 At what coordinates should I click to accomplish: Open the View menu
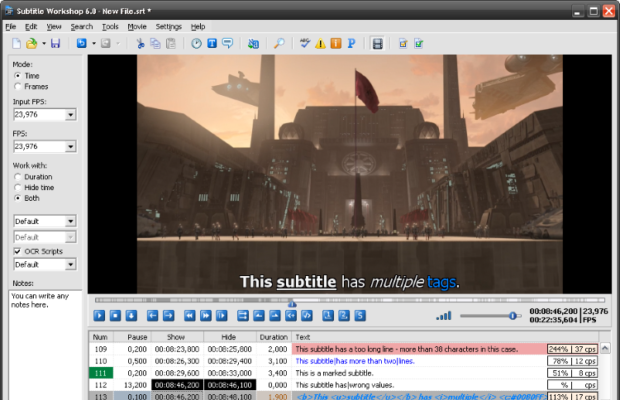[x=54, y=26]
